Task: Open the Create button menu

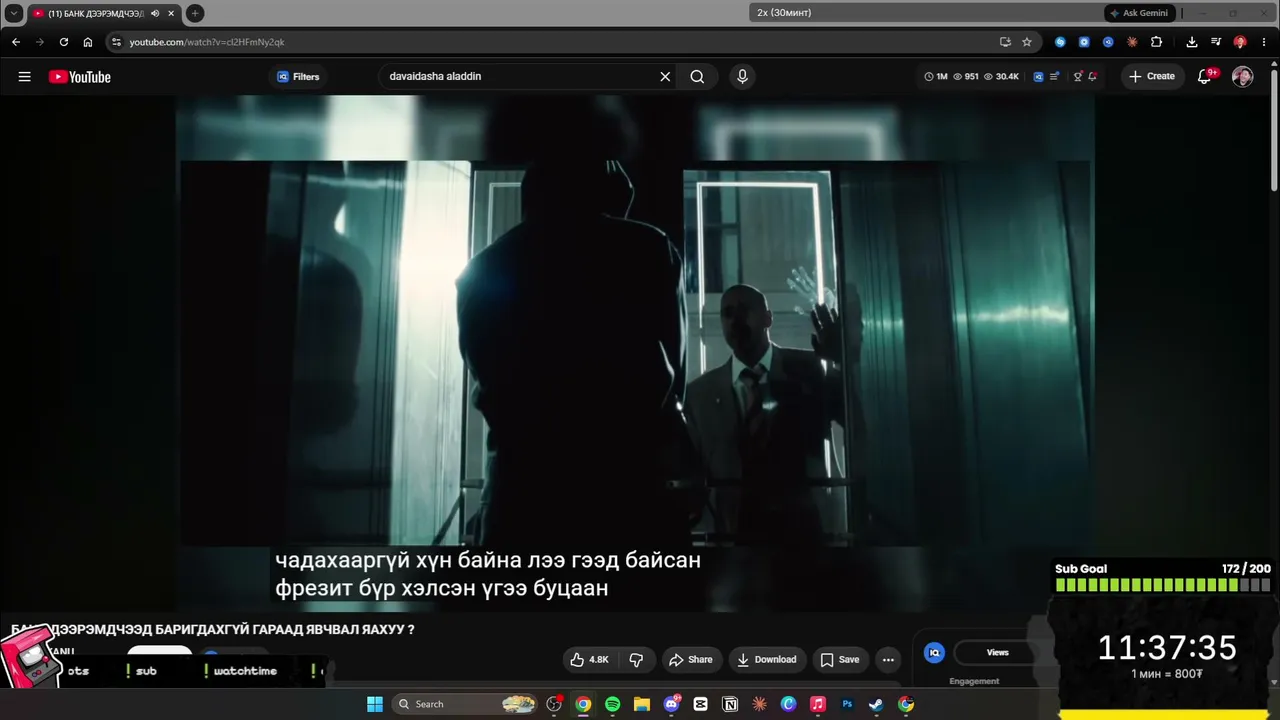Action: tap(1152, 77)
